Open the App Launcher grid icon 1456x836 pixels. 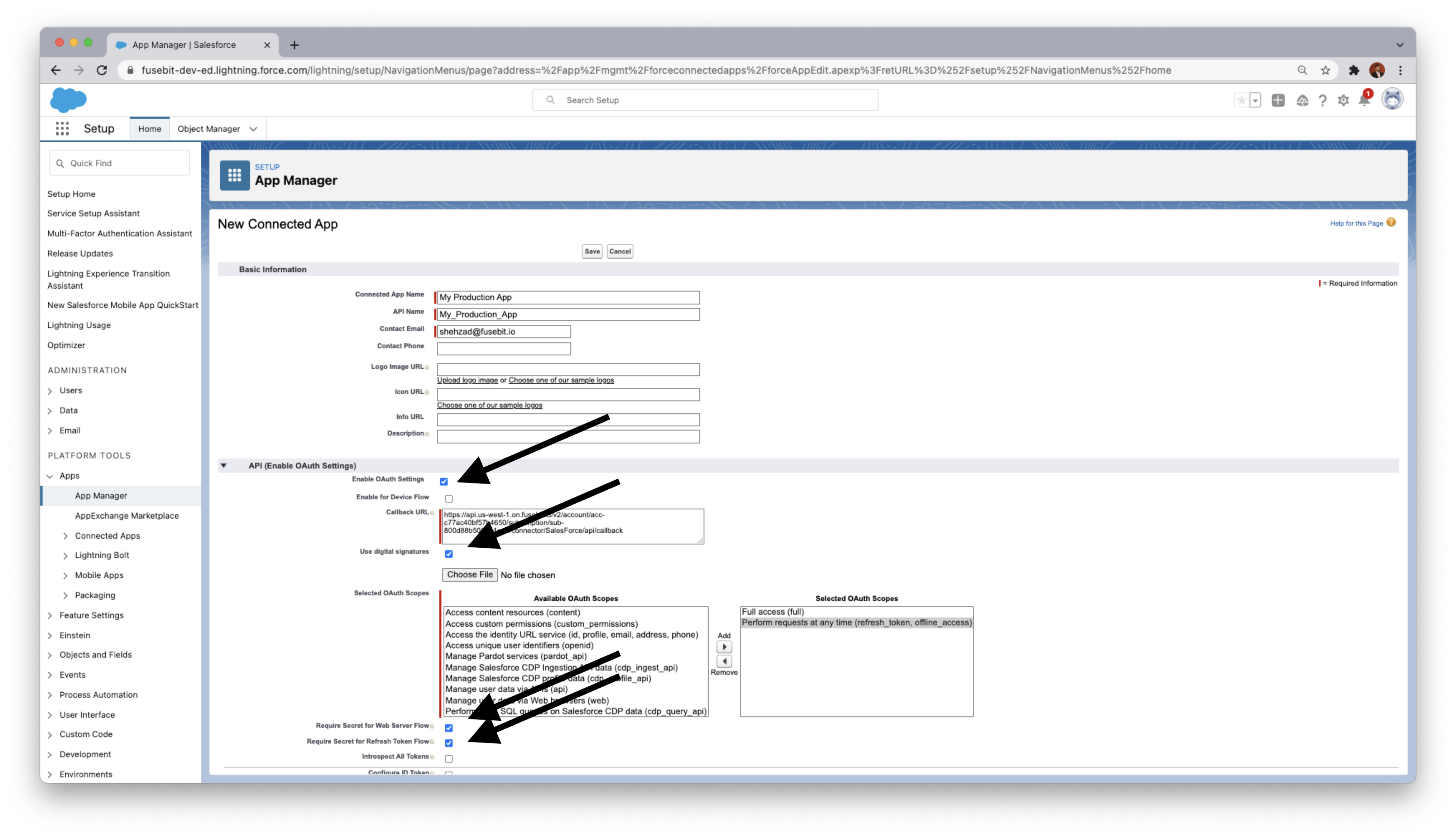(x=62, y=129)
